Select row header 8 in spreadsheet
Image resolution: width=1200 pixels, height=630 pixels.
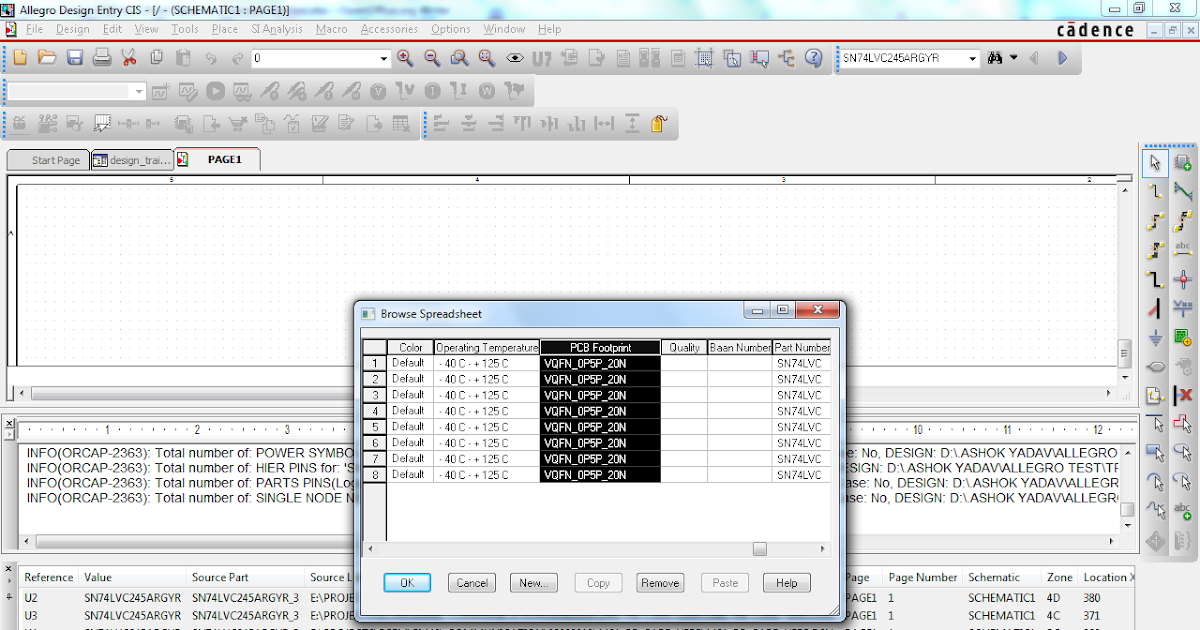[x=375, y=475]
